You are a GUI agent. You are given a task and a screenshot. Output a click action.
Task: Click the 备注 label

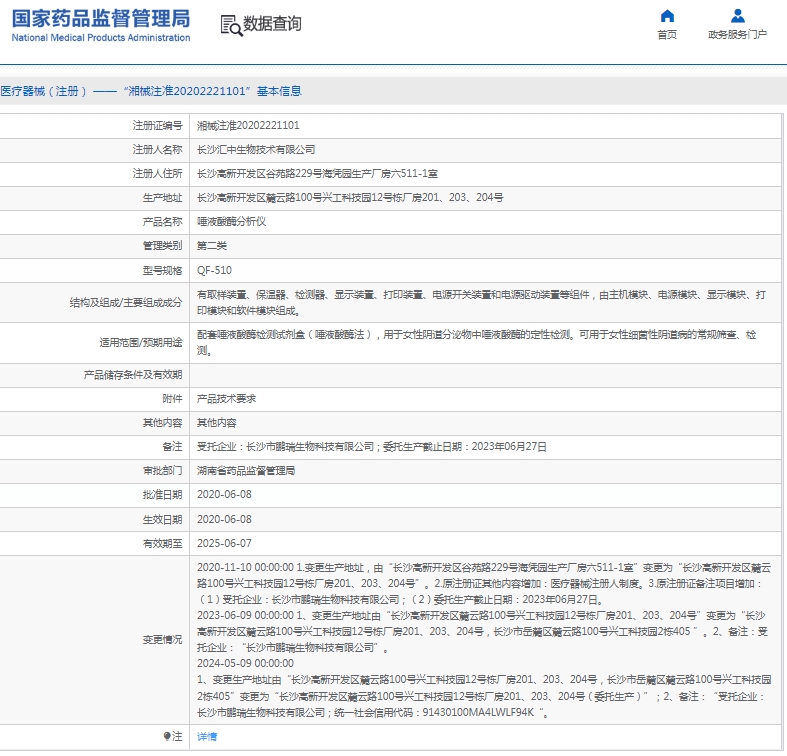click(x=172, y=447)
